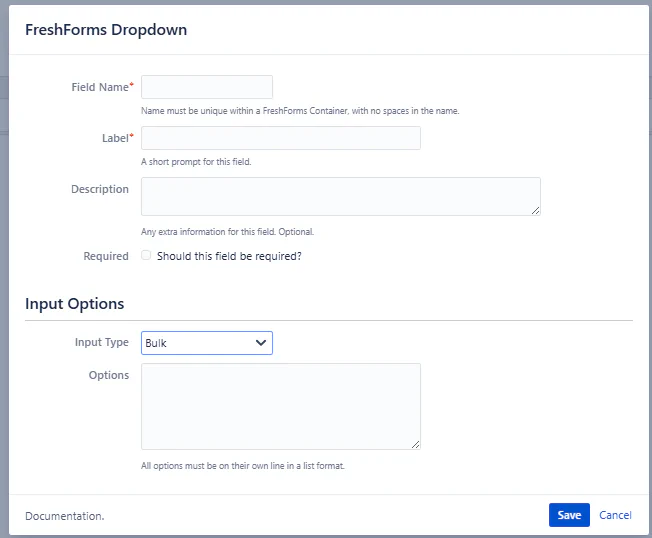Click the Description box resize handle
Viewport: 652px width, 538px height.
[x=535, y=210]
